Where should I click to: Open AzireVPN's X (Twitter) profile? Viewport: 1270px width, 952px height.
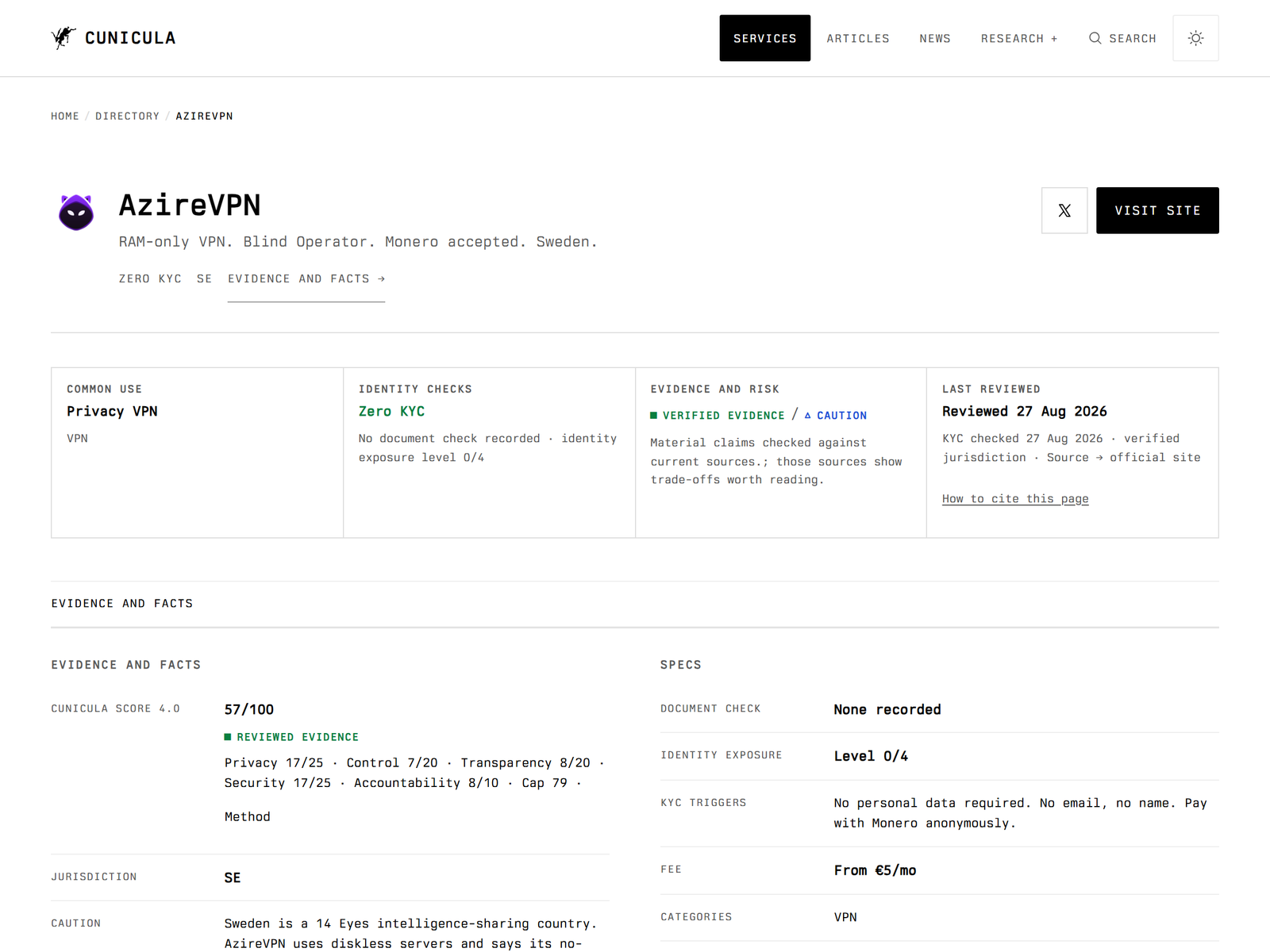(1064, 210)
